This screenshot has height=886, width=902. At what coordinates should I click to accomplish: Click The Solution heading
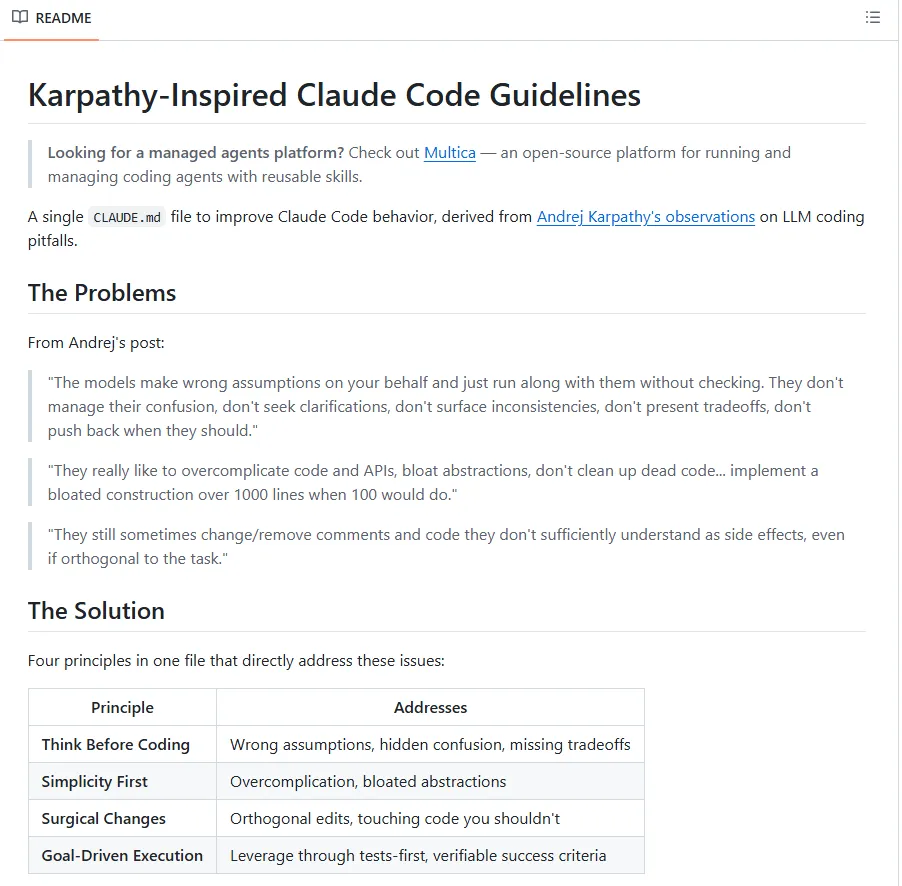[x=96, y=611]
